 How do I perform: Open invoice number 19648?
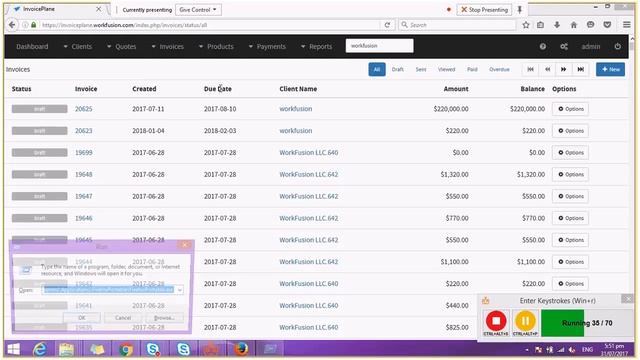(84, 174)
